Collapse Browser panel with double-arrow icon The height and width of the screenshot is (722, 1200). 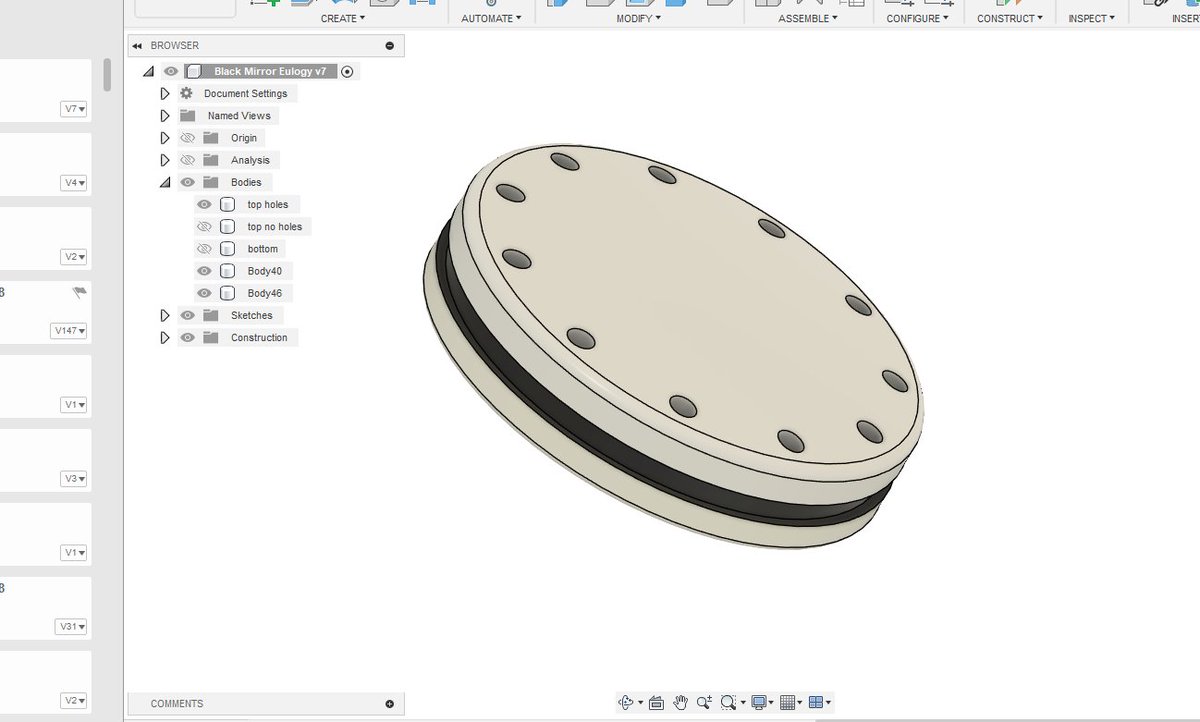[x=137, y=46]
